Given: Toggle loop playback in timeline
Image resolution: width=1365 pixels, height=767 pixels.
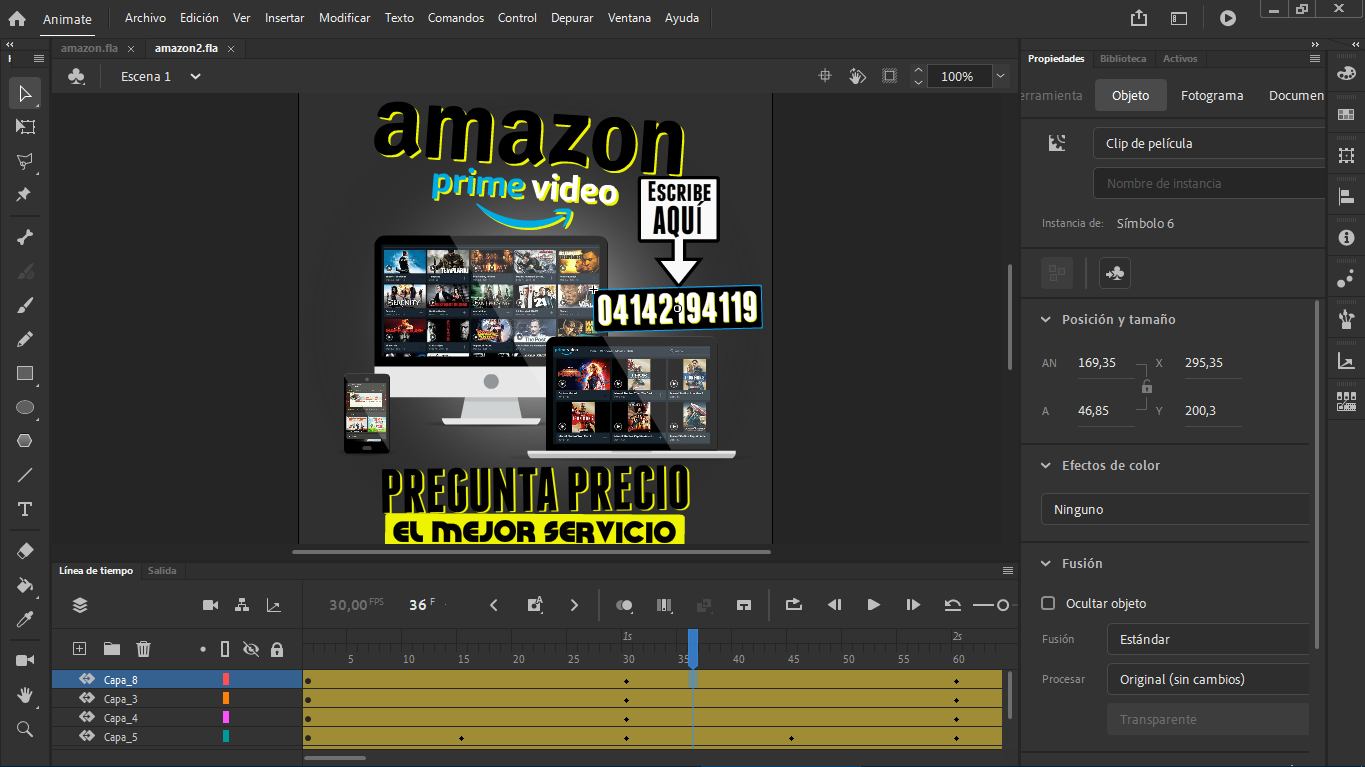Looking at the screenshot, I should [x=794, y=605].
